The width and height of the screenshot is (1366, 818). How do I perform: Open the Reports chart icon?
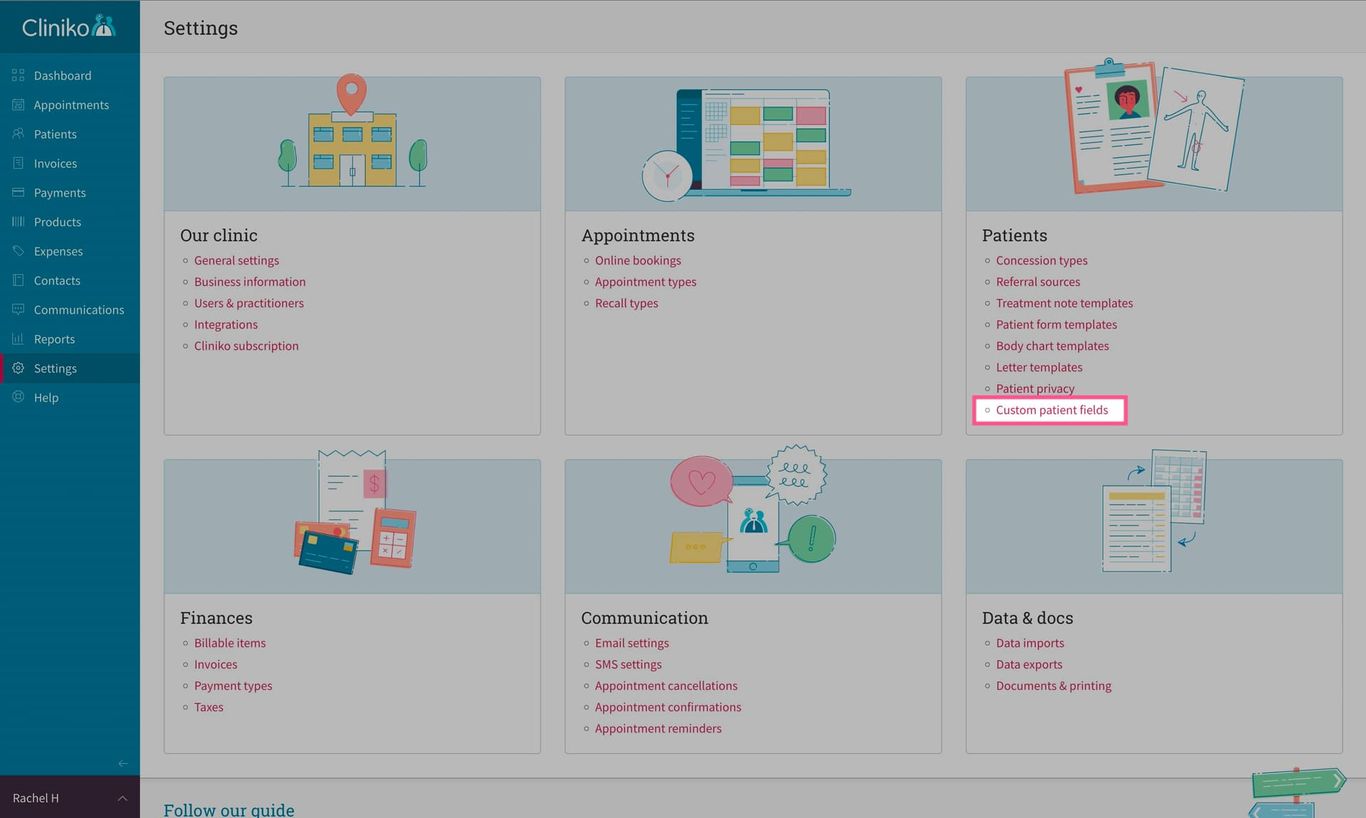pyautogui.click(x=17, y=338)
